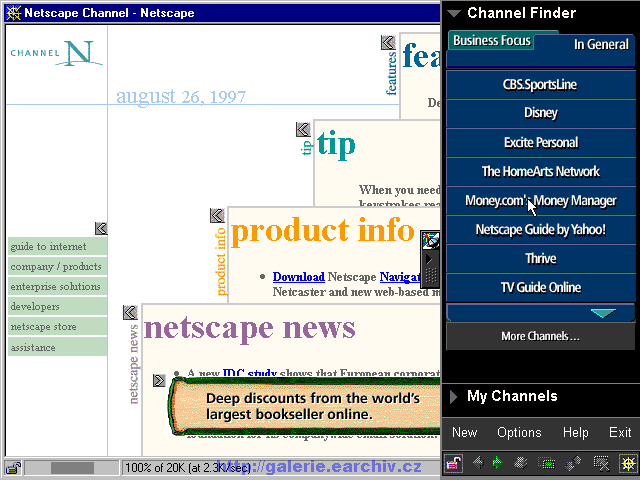Open the company / products sidebar link
The image size is (640, 480).
[58, 267]
